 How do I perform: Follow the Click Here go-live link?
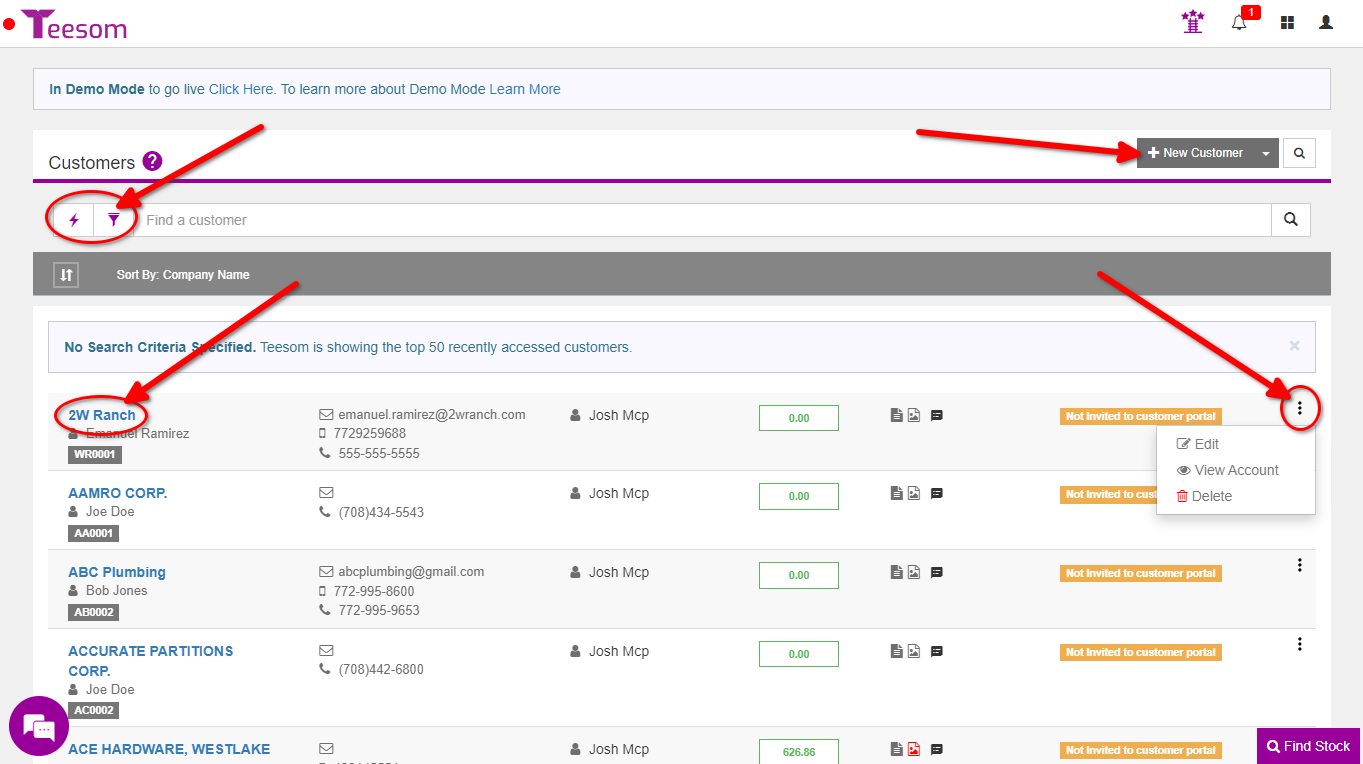click(x=241, y=89)
